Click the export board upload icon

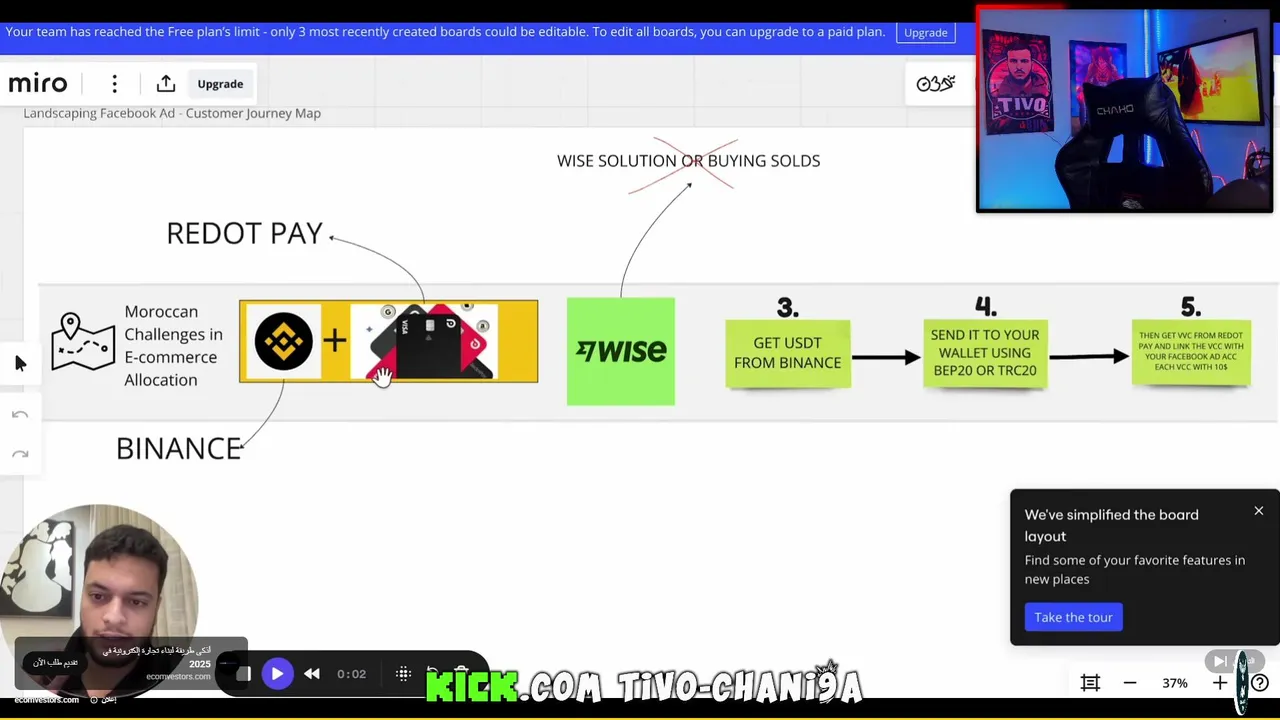tap(166, 84)
